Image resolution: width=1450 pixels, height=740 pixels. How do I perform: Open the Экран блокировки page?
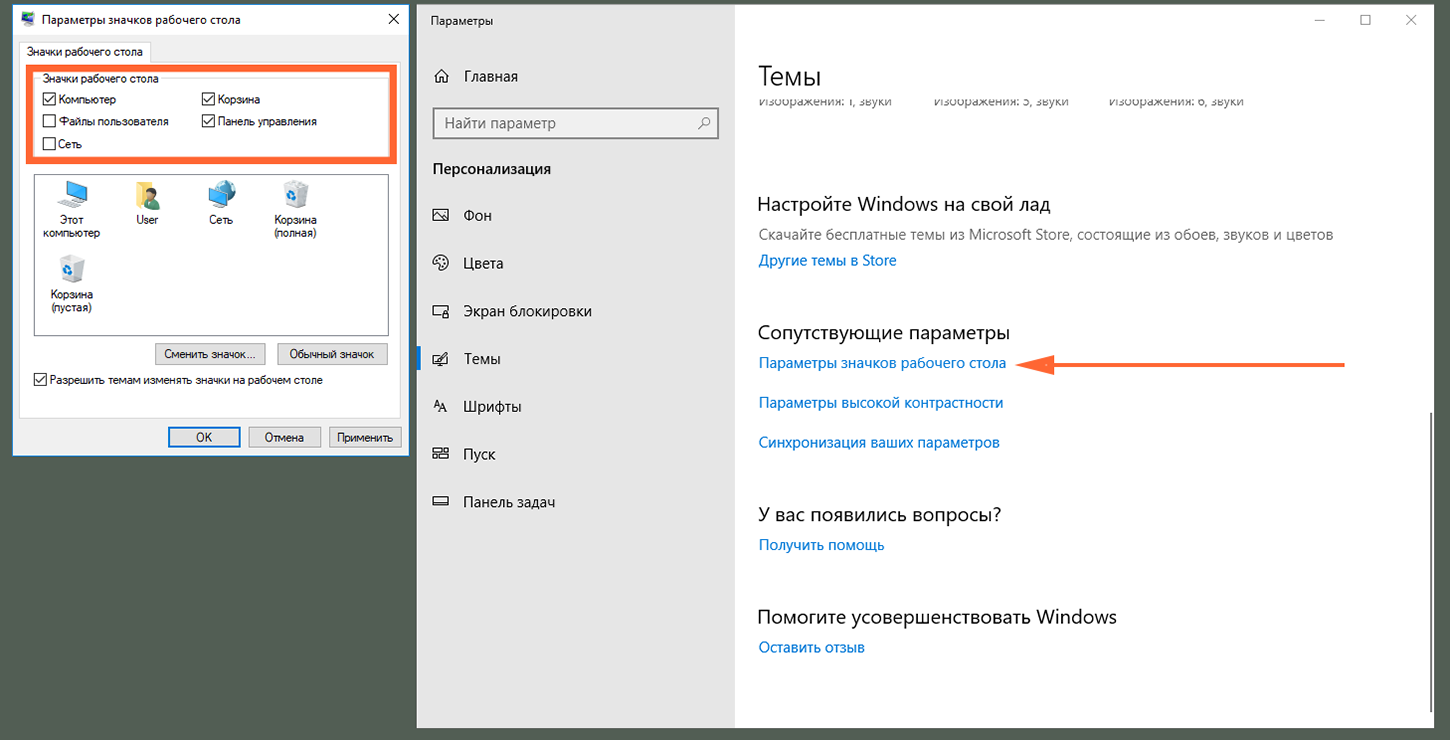tap(575, 311)
